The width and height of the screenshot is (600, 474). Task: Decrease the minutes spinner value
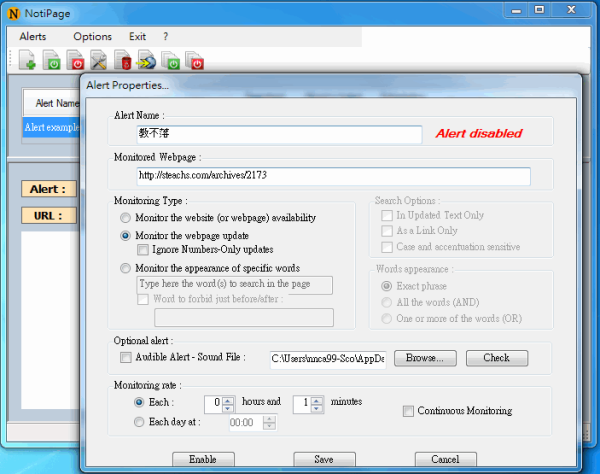(317, 408)
